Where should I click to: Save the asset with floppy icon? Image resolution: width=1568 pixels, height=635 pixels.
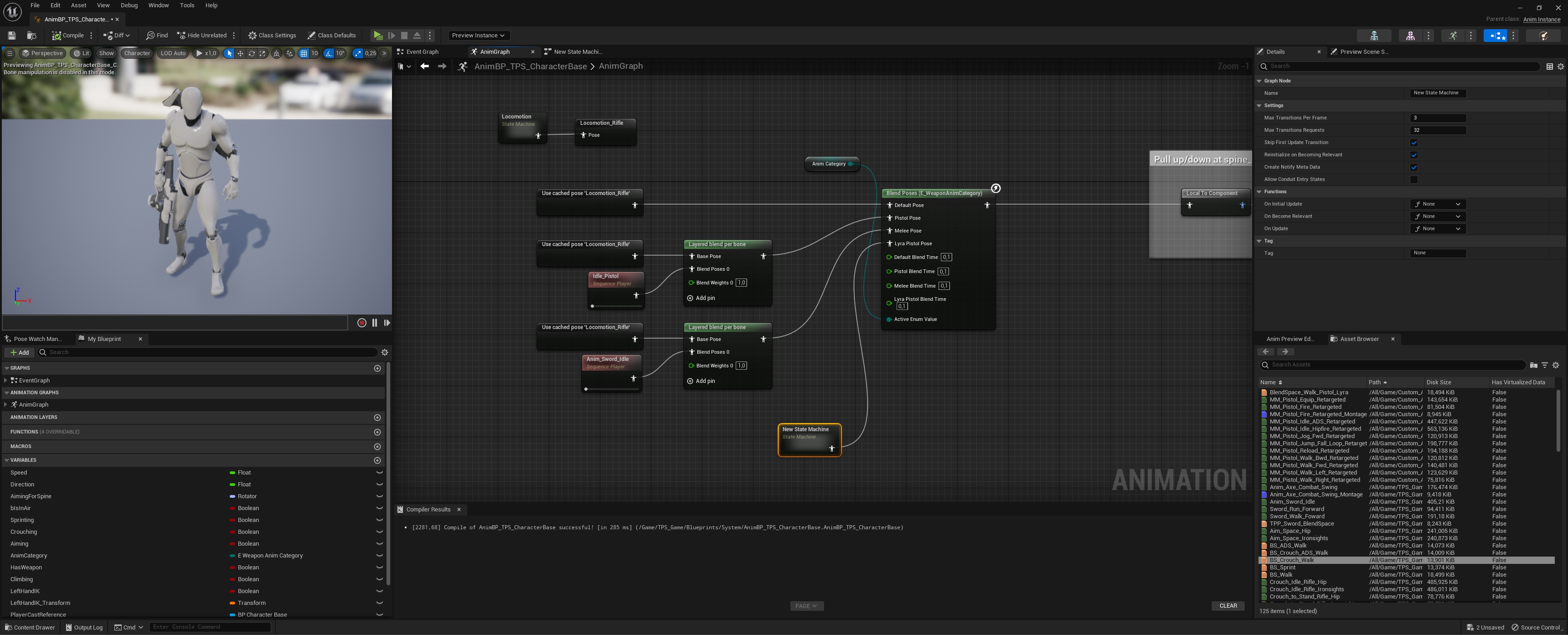click(11, 35)
